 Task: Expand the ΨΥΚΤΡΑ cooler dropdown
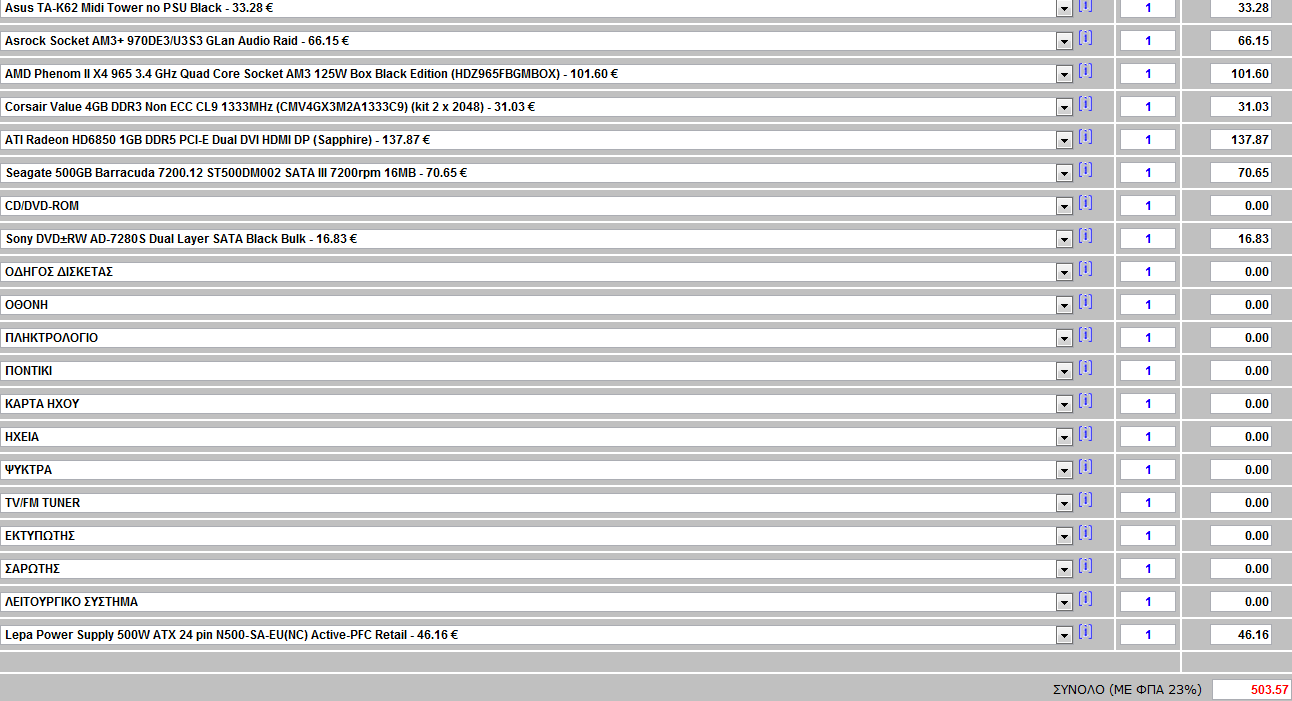[1064, 471]
